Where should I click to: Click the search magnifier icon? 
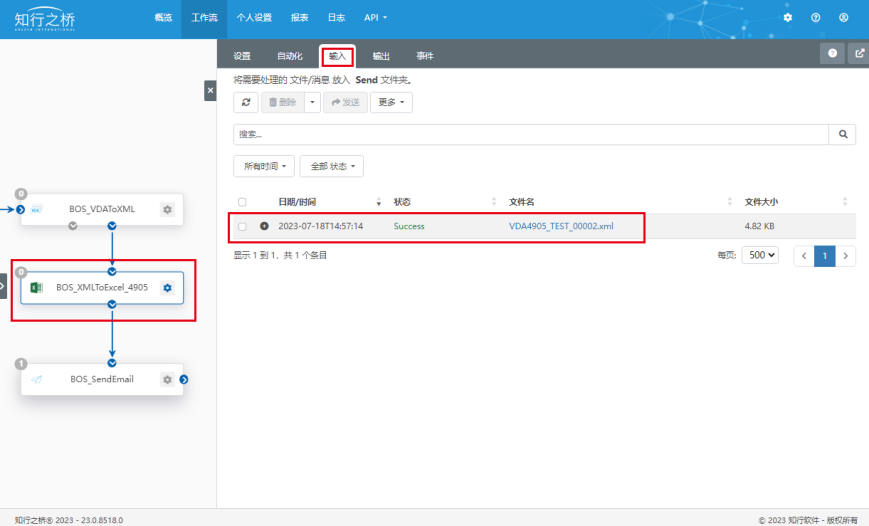842,134
